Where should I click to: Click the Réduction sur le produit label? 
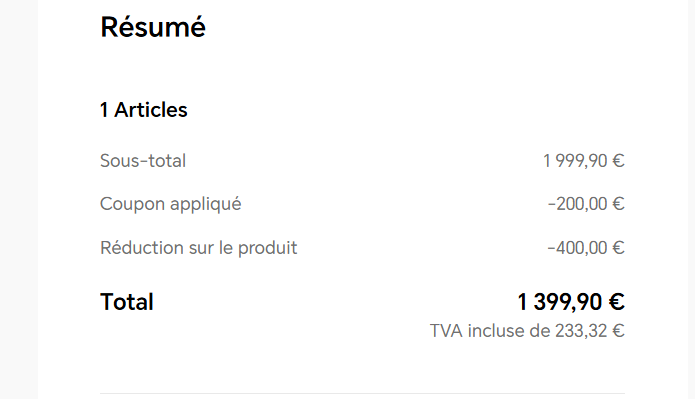[199, 248]
